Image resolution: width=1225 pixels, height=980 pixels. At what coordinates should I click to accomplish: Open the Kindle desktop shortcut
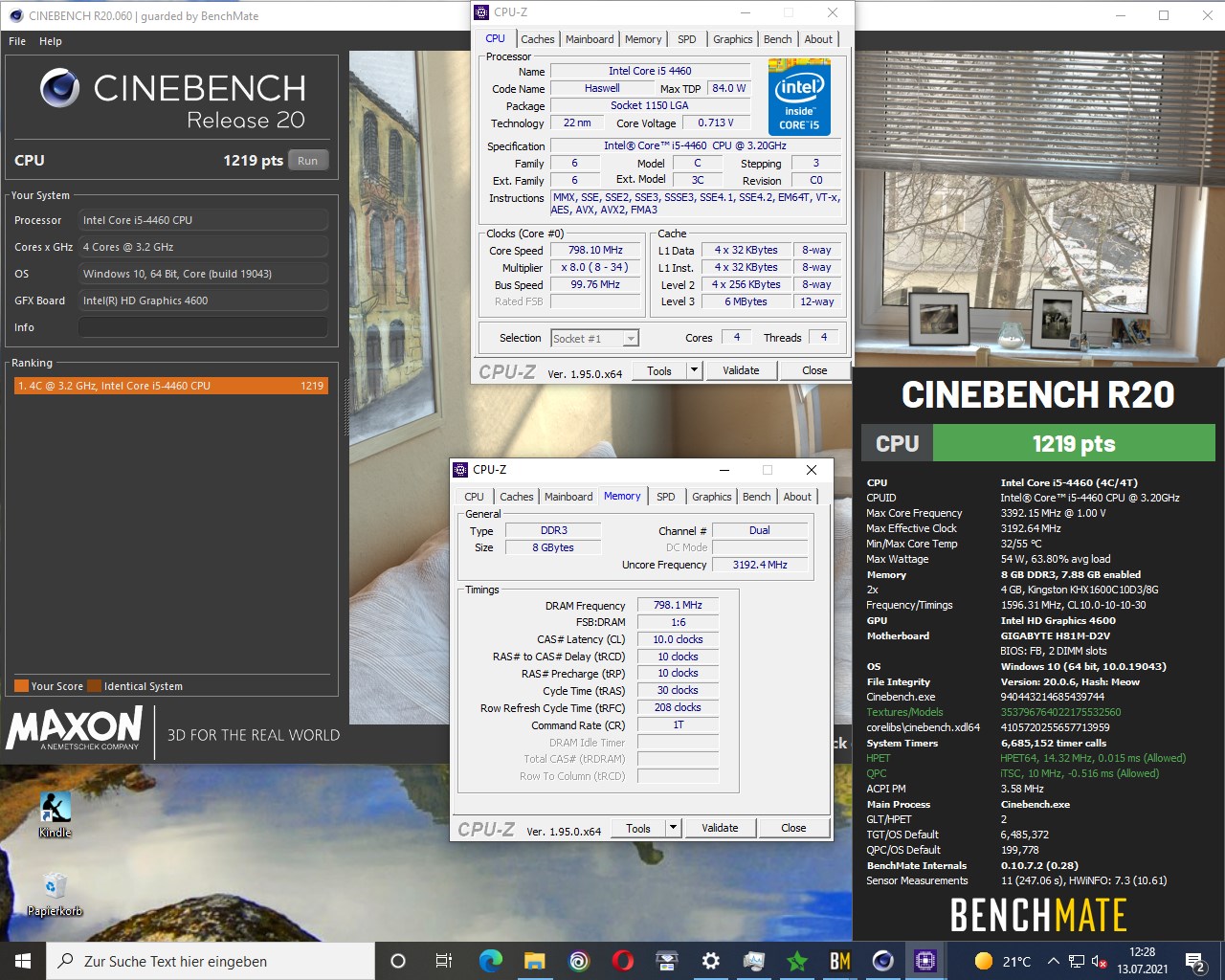55,814
